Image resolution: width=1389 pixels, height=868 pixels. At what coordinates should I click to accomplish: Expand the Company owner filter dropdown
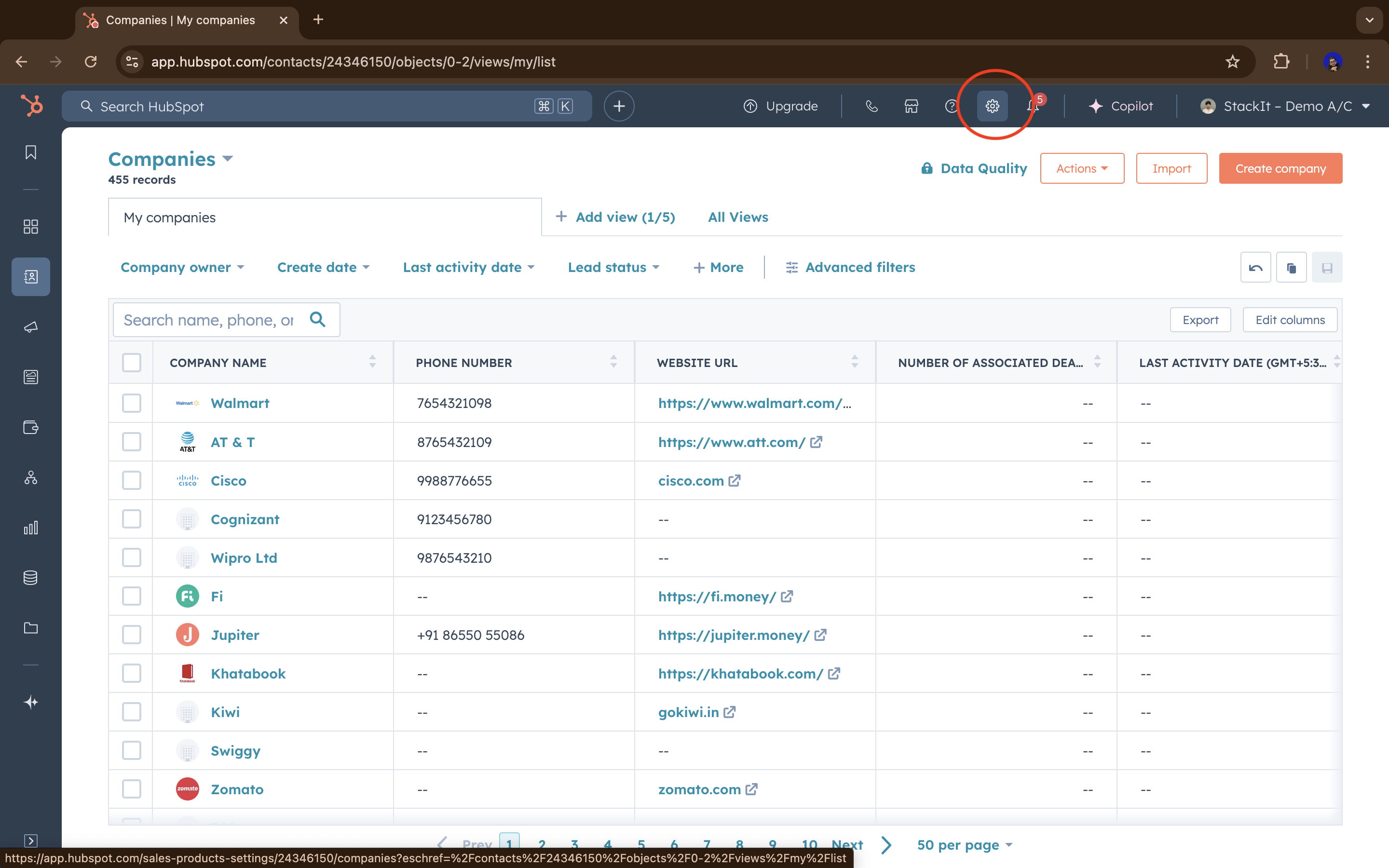pos(182,268)
